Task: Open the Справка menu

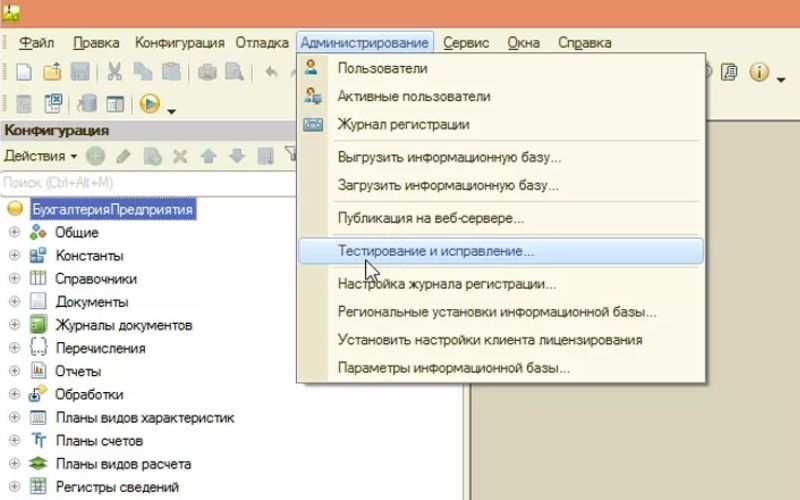Action: click(585, 43)
